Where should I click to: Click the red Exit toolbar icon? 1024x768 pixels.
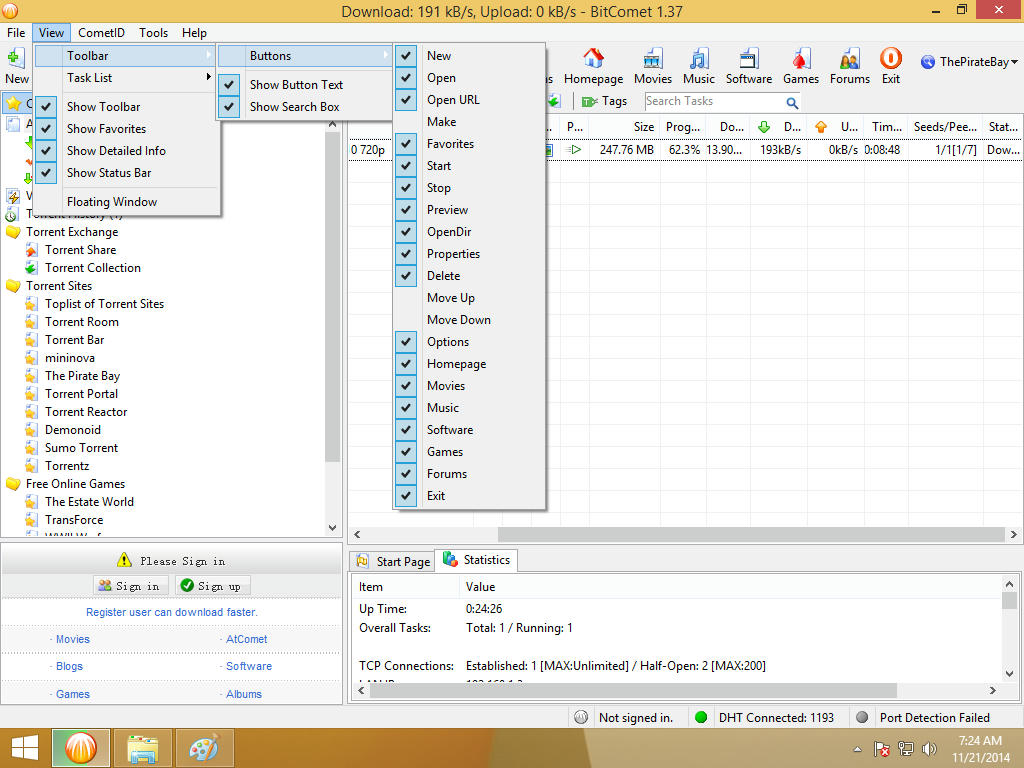[891, 59]
